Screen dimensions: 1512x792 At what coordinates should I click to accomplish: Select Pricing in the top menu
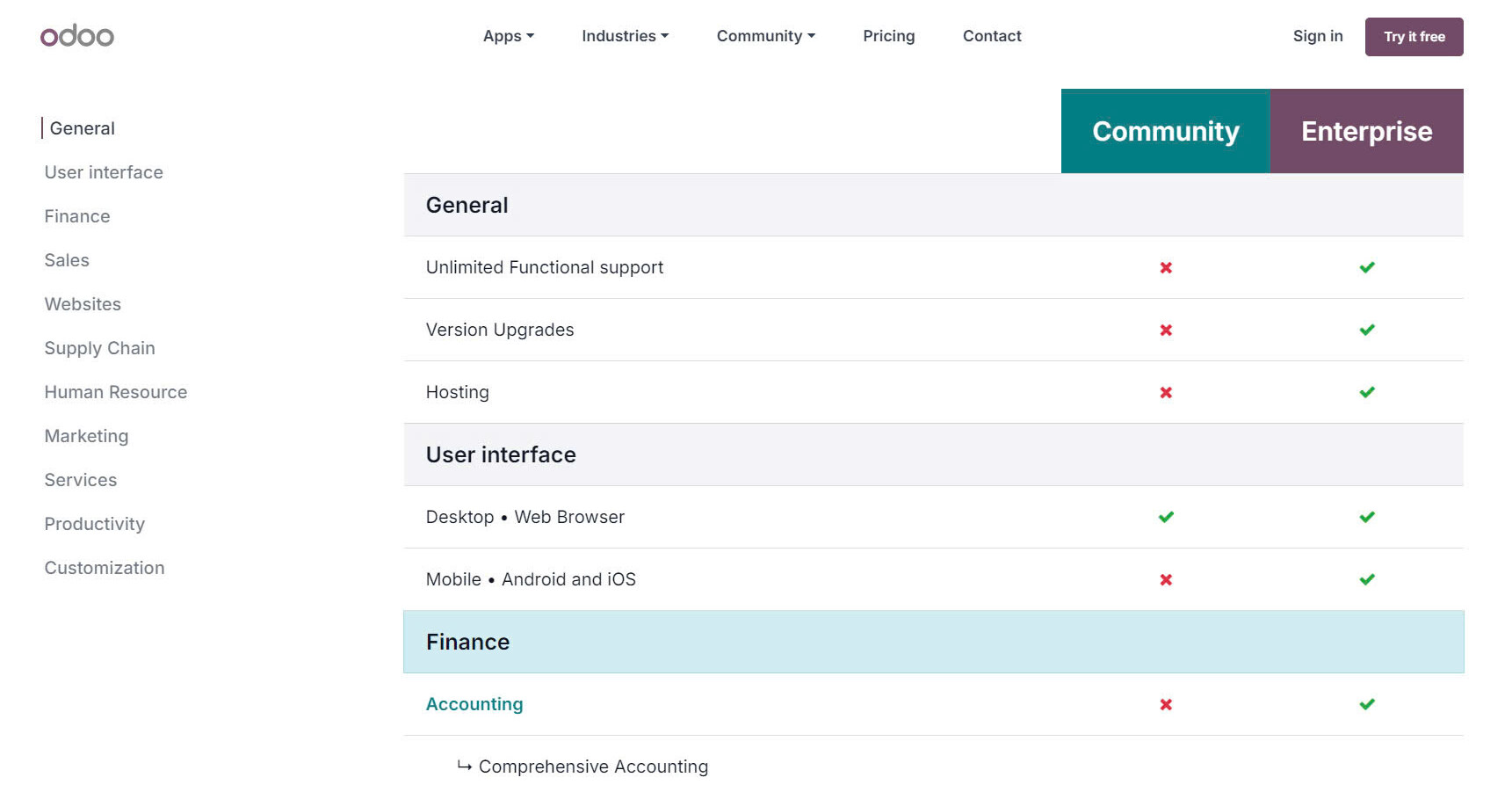(888, 36)
